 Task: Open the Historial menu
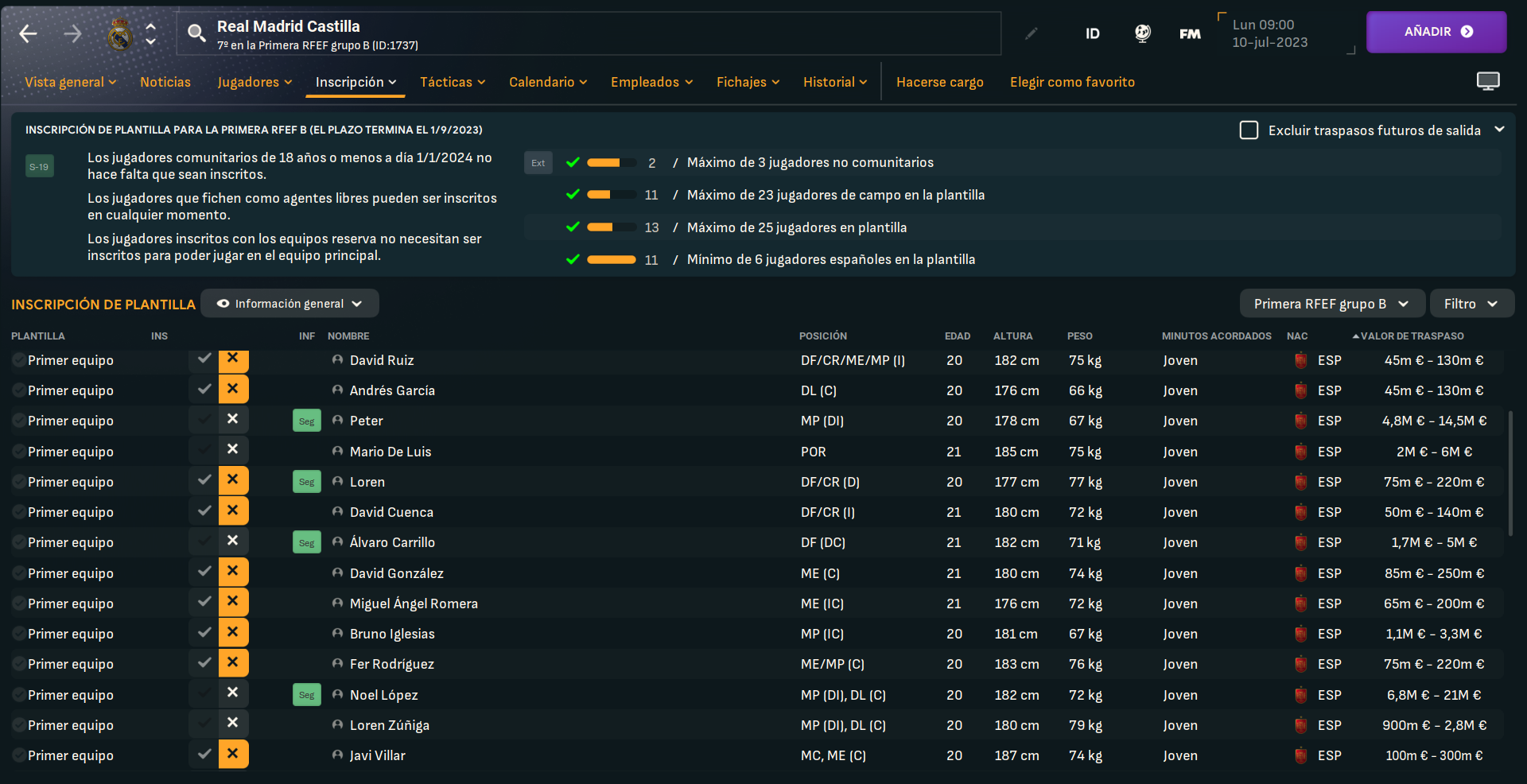click(835, 82)
